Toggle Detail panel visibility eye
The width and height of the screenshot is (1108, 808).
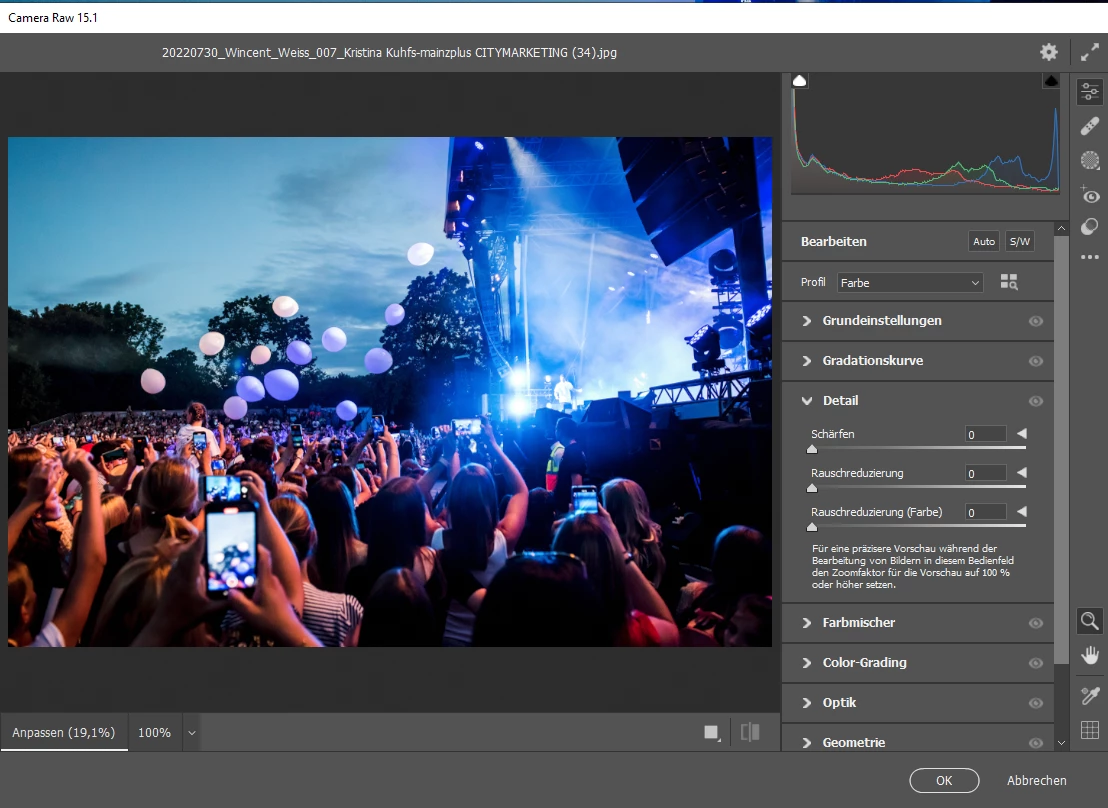click(1036, 401)
